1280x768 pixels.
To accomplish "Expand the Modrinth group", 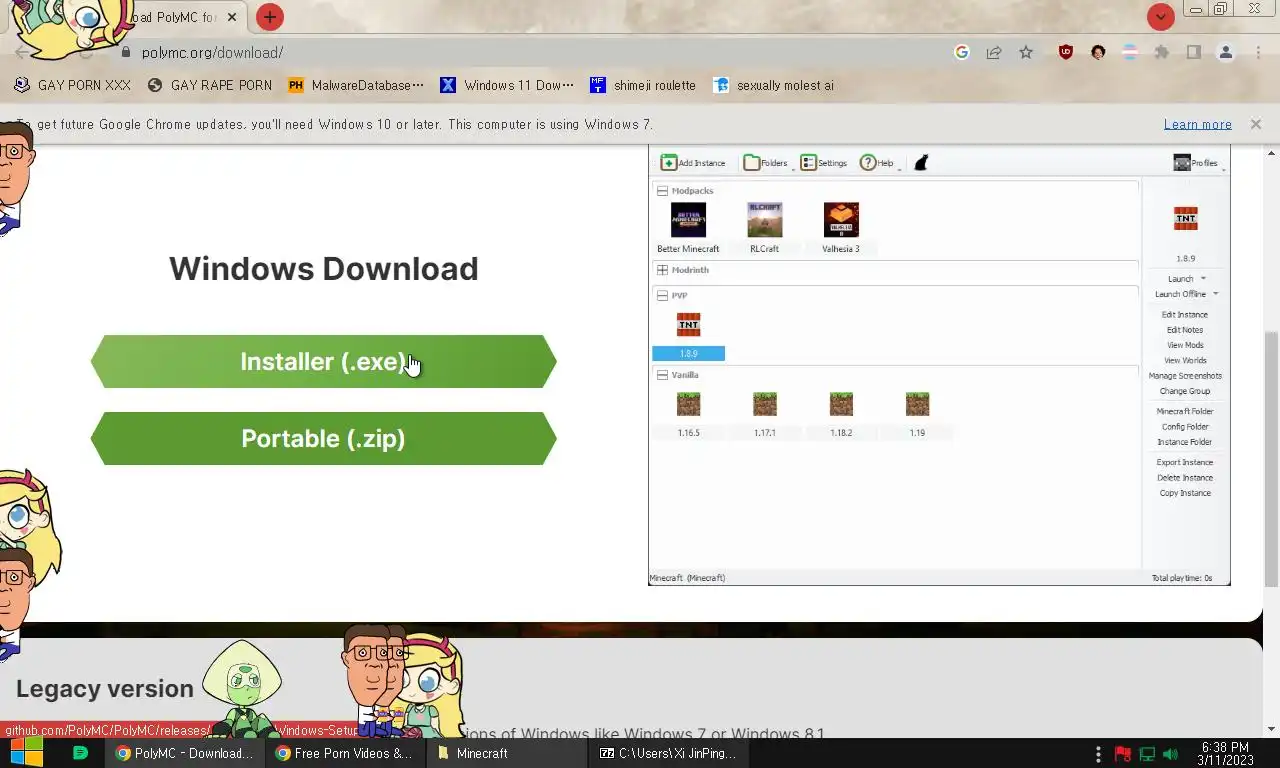I will point(662,270).
